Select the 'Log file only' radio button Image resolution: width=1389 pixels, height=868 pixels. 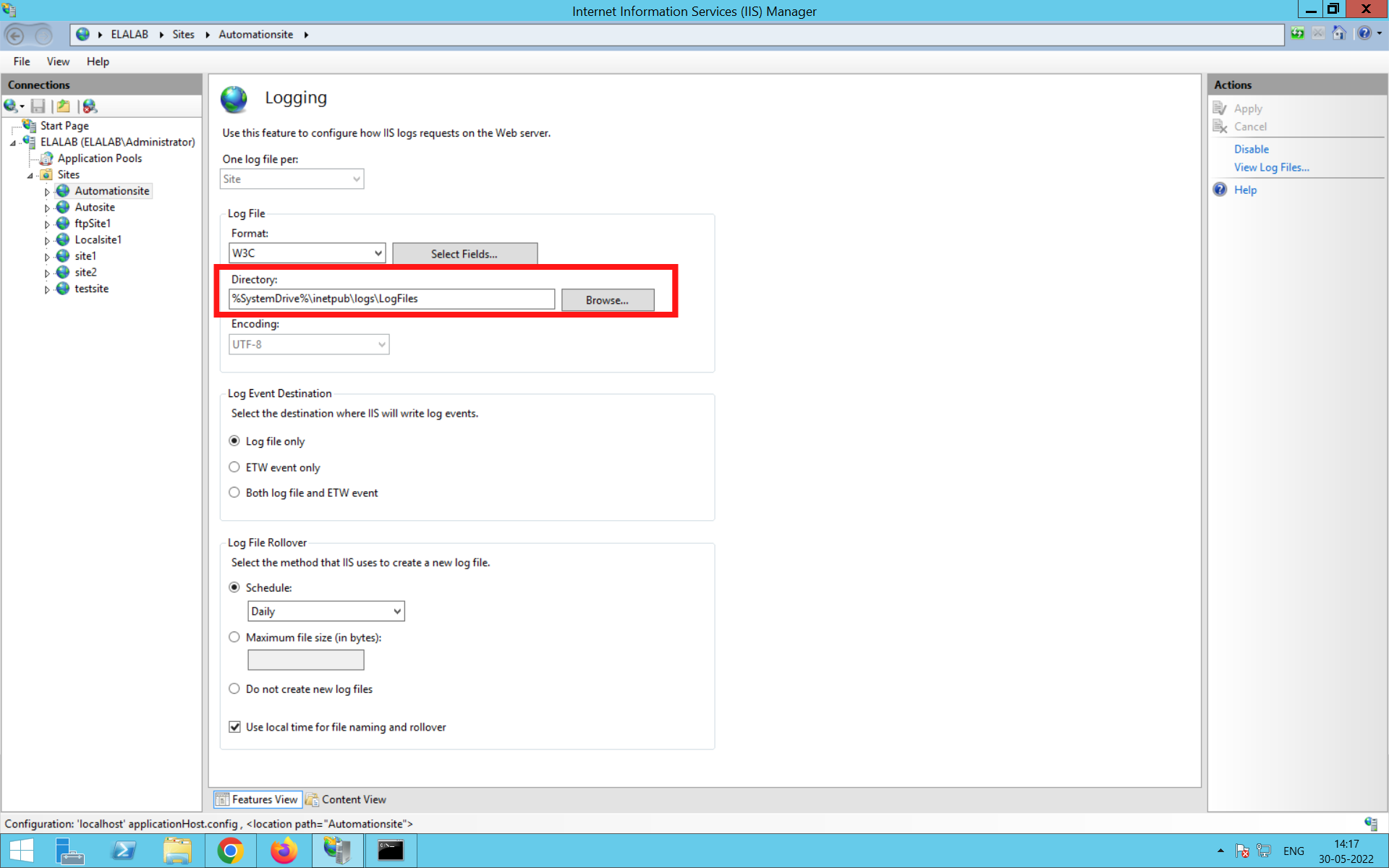[235, 440]
